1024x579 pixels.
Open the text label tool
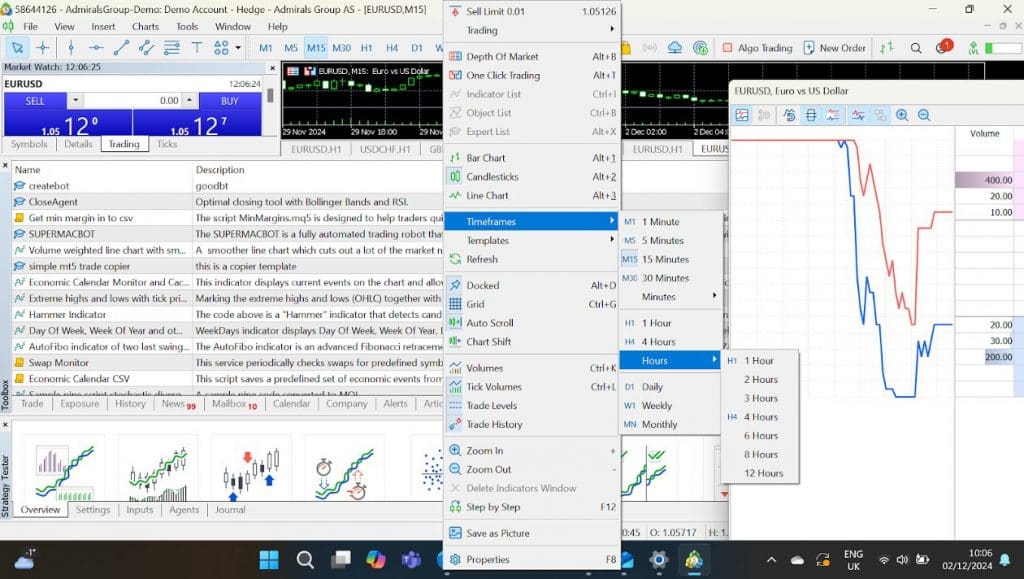(x=196, y=47)
